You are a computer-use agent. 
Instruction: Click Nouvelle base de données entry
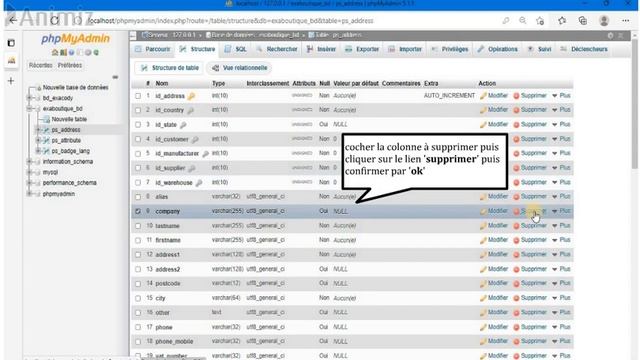click(76, 87)
